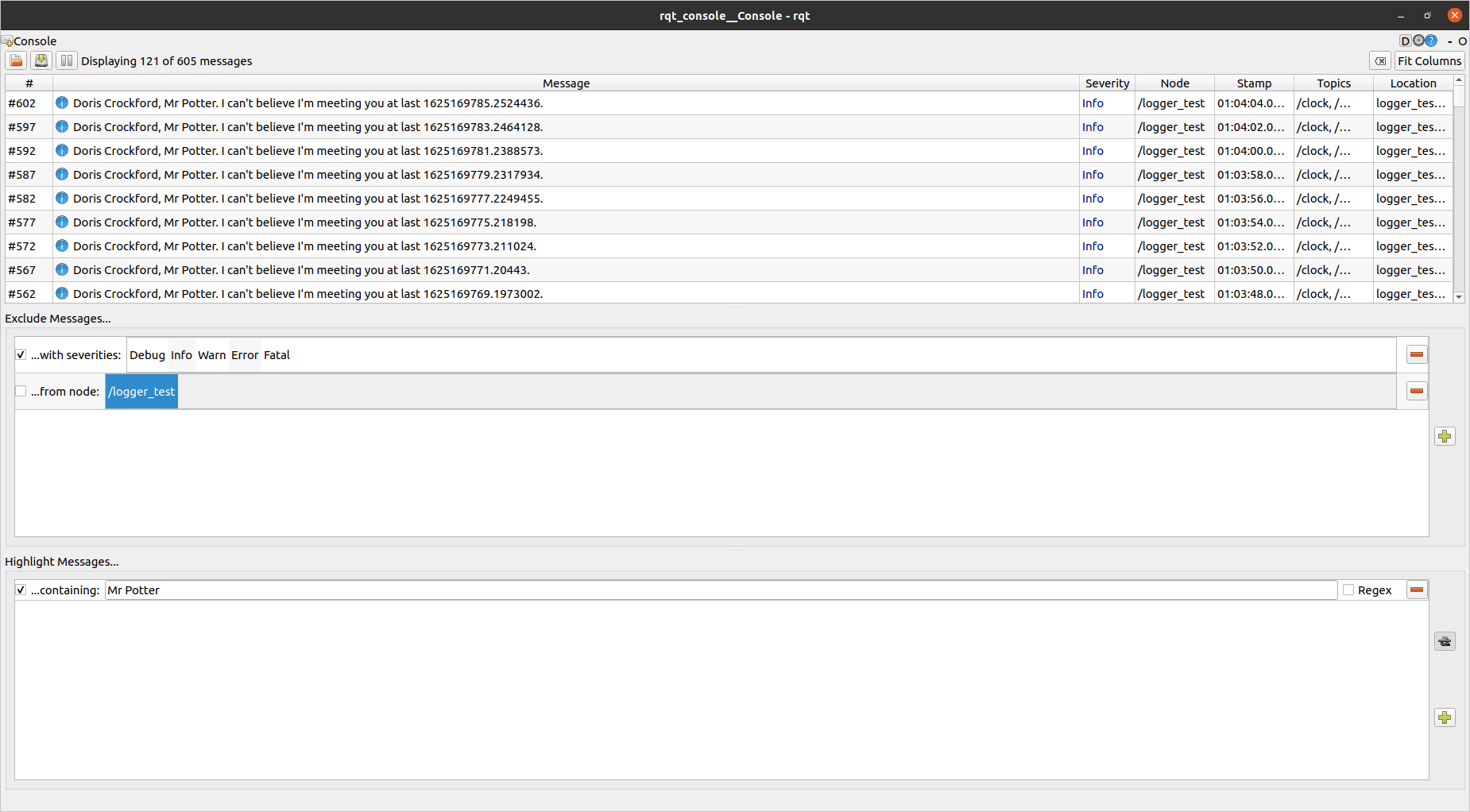Viewport: 1470px width, 812px height.
Task: Add a new highlight filter with plus icon
Action: point(1445,717)
